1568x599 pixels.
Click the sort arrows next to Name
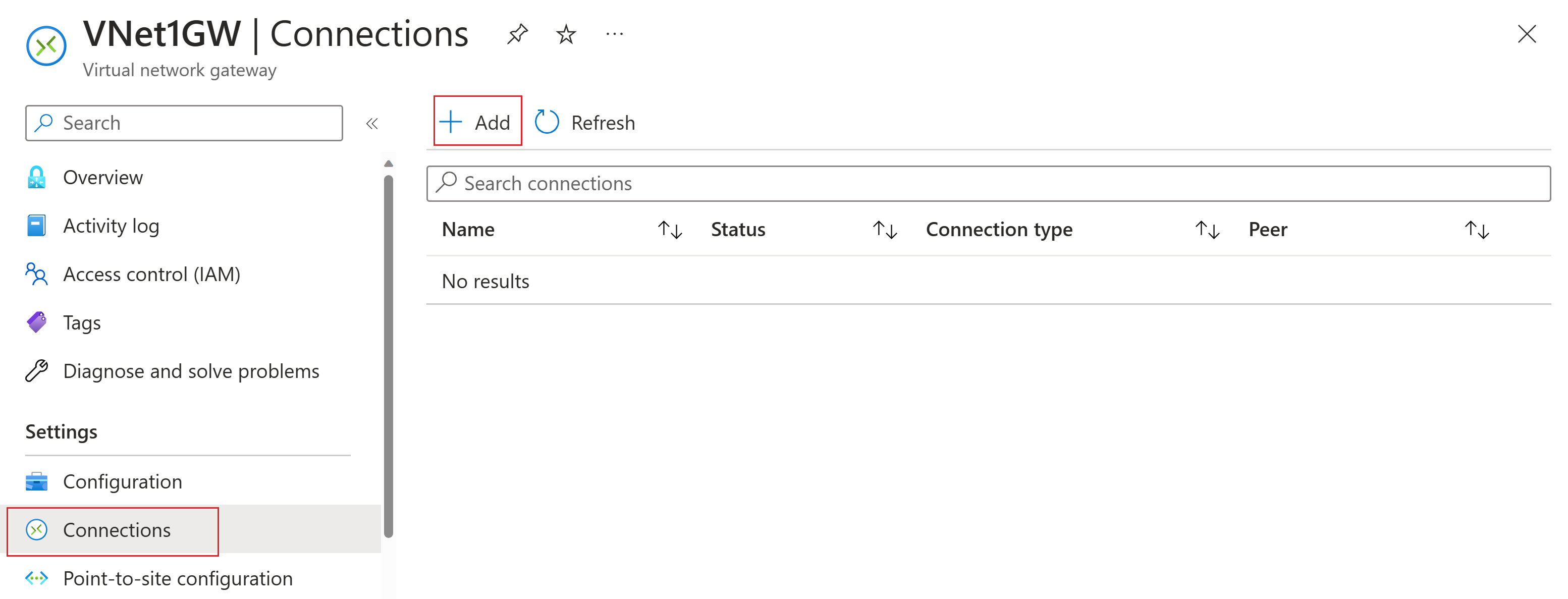click(x=670, y=230)
